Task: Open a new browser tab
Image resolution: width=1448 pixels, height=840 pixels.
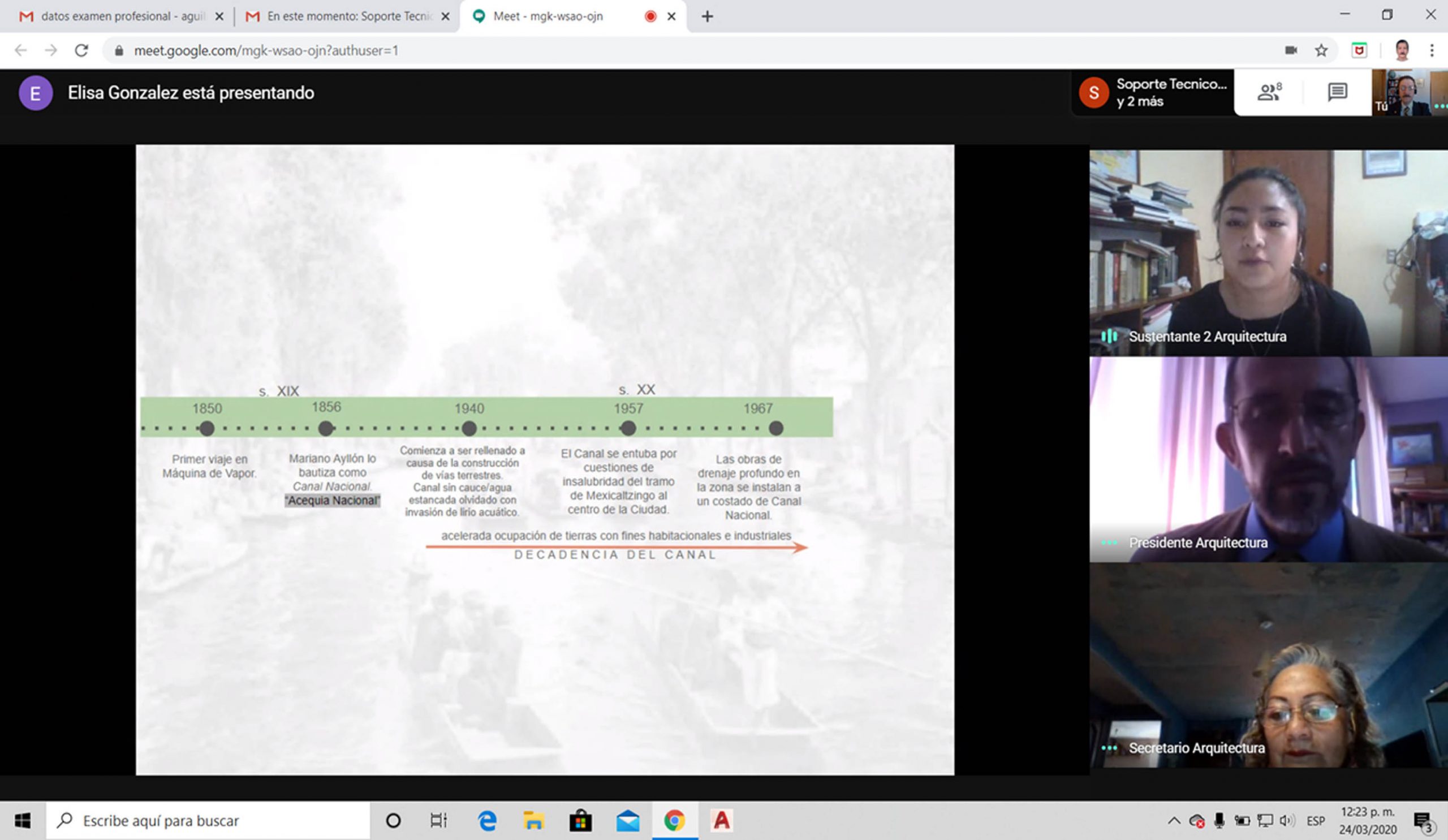Action: click(x=708, y=16)
